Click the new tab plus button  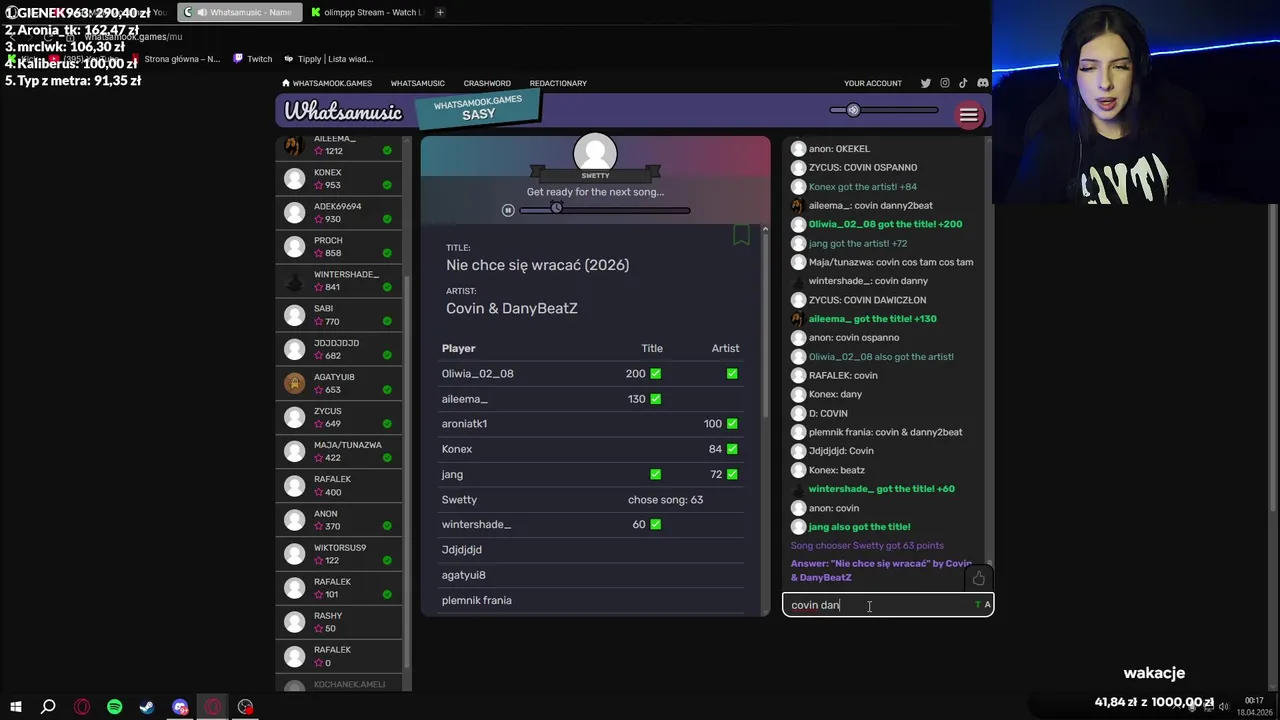point(440,12)
